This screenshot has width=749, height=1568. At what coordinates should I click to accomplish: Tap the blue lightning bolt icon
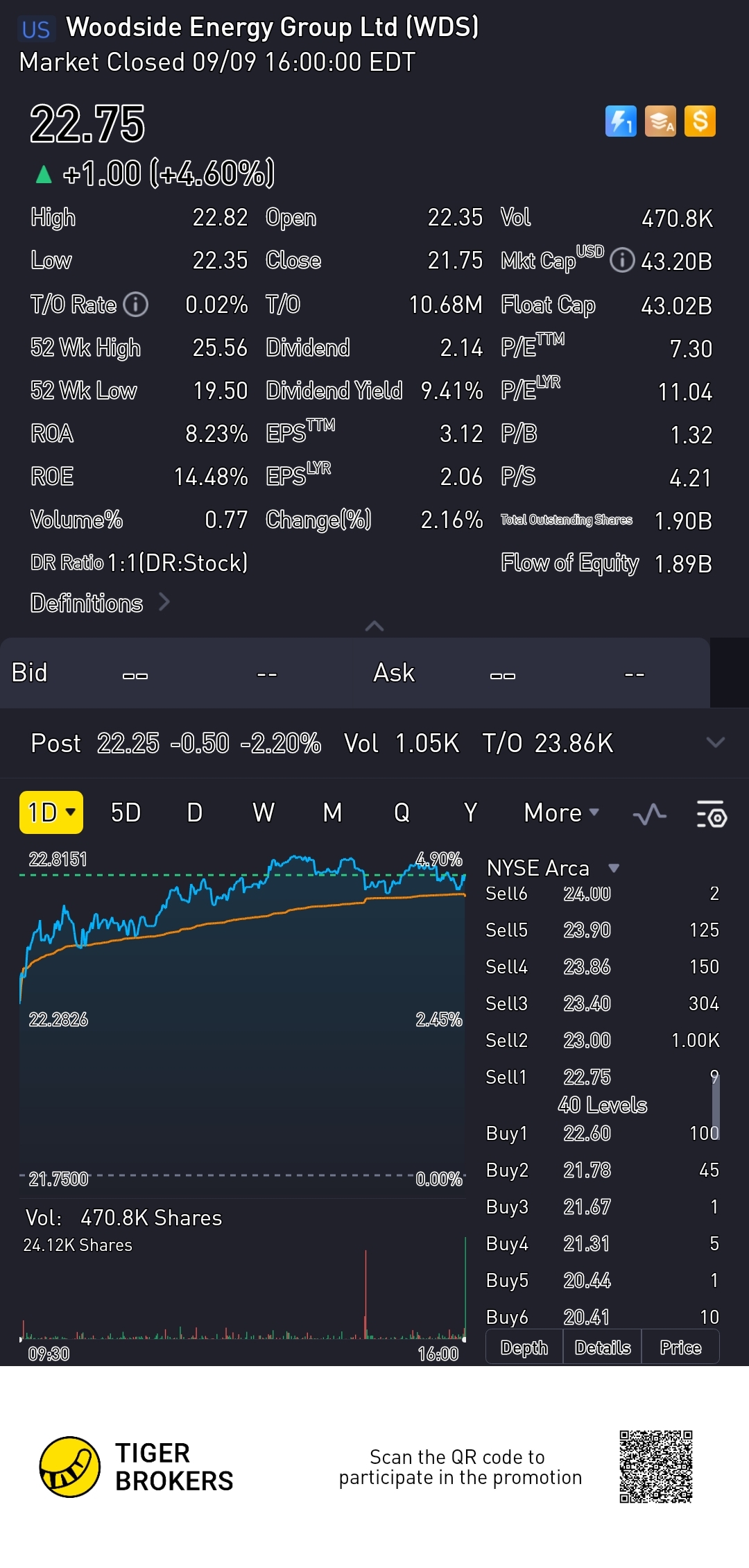[x=621, y=121]
